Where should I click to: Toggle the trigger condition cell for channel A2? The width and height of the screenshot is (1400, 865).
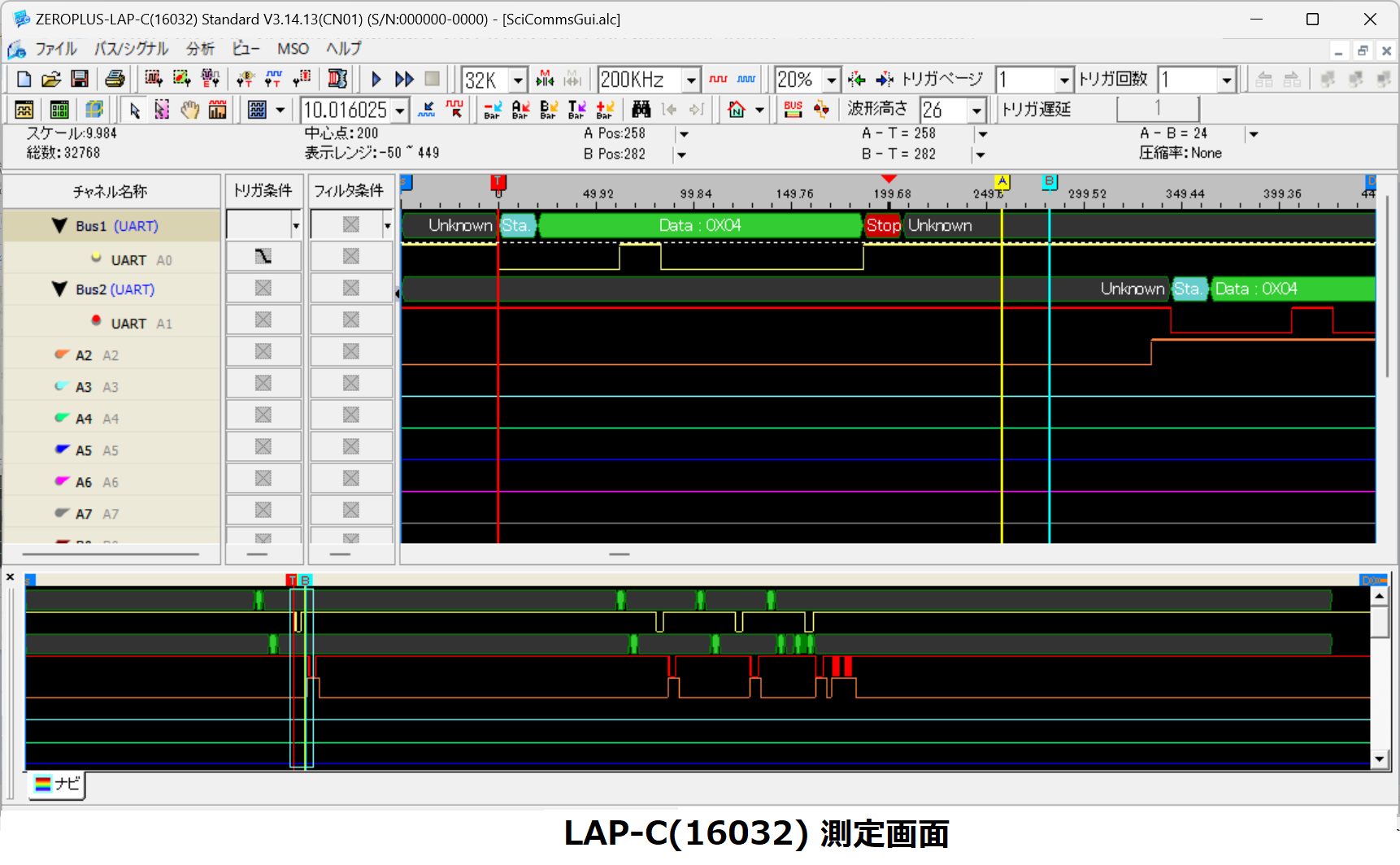(263, 351)
